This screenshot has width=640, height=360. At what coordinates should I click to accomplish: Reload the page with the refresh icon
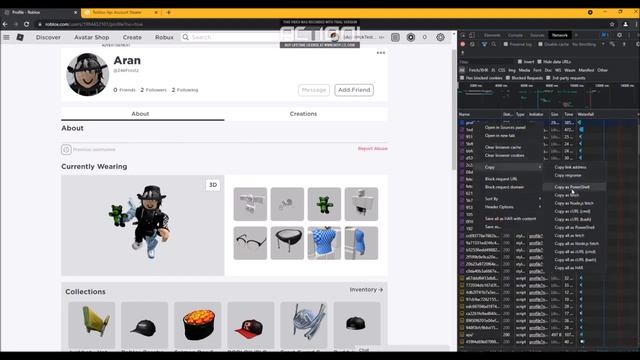click(x=27, y=24)
